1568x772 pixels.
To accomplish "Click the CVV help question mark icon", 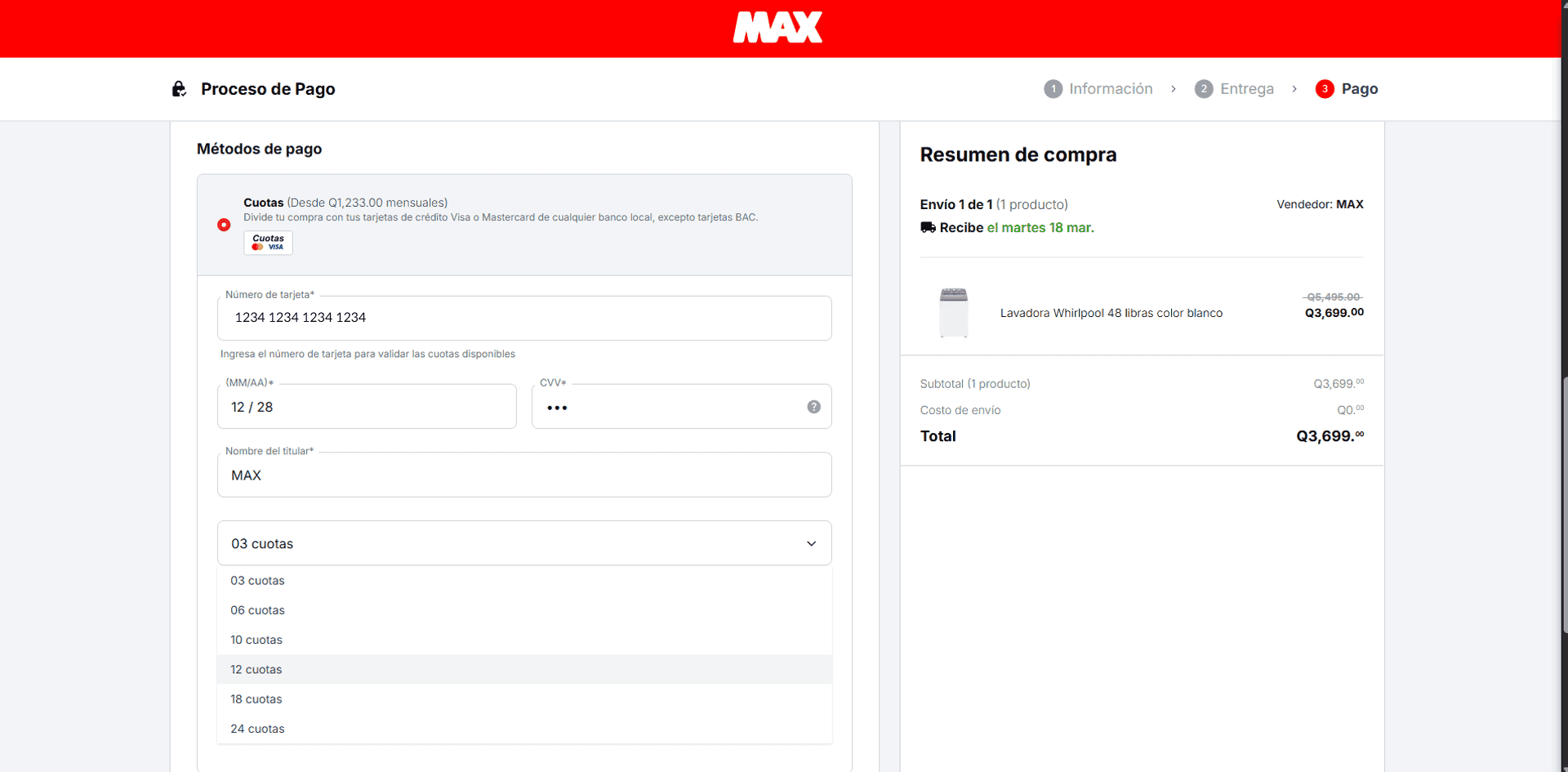I will pyautogui.click(x=813, y=407).
